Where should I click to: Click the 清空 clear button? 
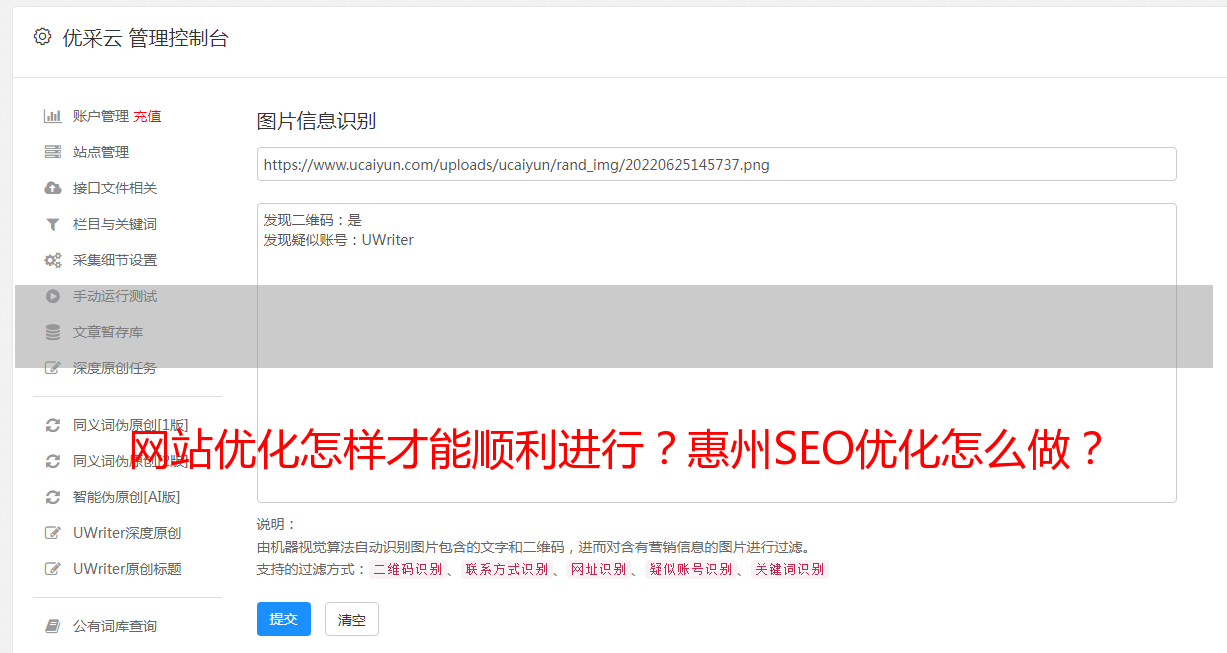(x=352, y=619)
